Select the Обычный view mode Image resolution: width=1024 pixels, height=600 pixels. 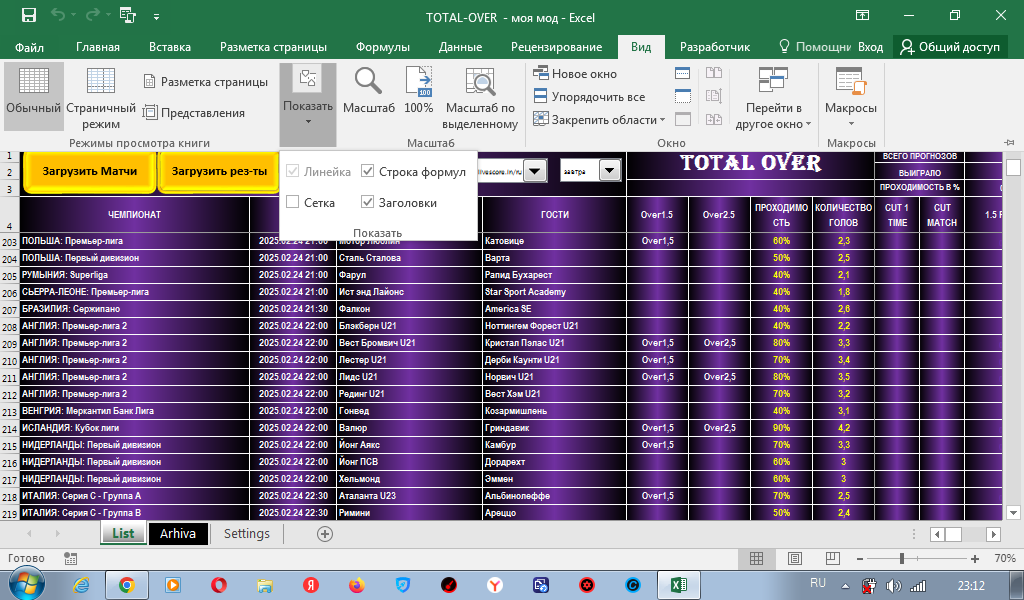tap(33, 96)
